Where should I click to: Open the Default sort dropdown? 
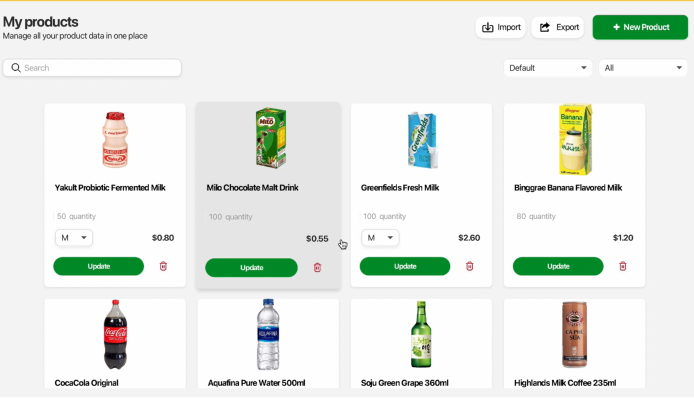pos(549,68)
